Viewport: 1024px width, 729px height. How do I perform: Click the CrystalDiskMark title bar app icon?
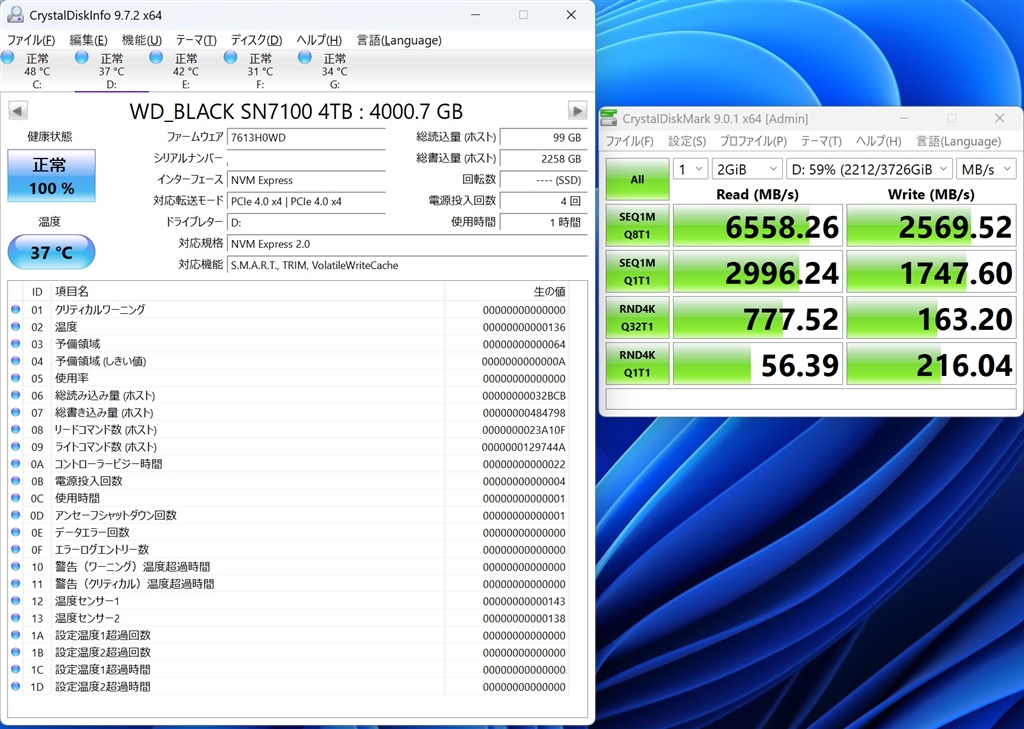coord(609,118)
